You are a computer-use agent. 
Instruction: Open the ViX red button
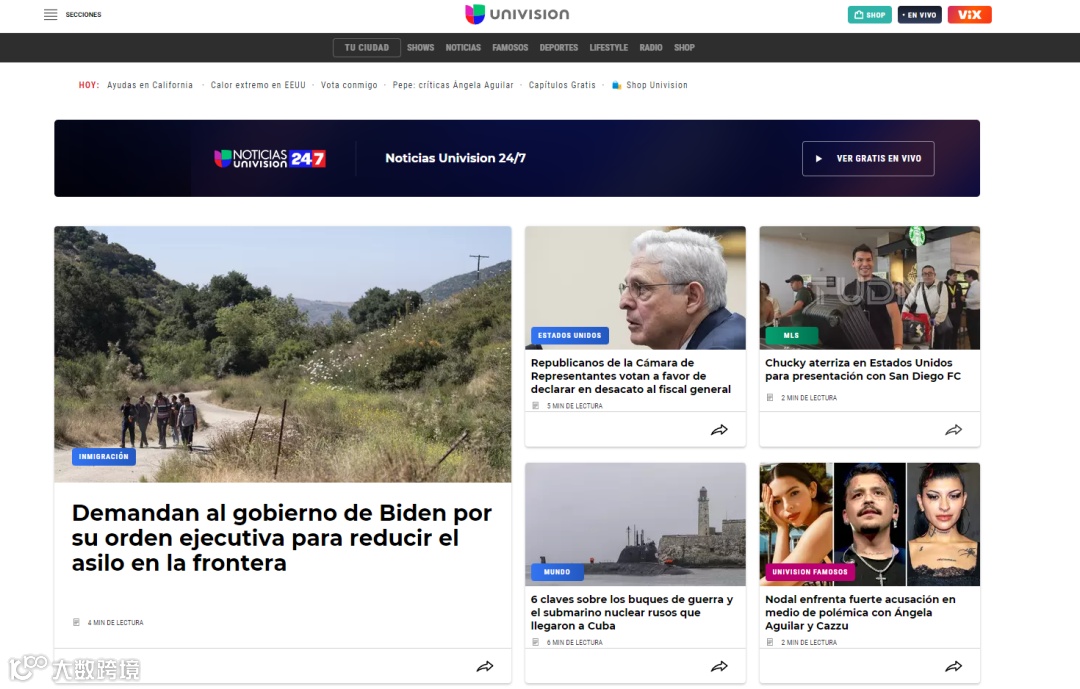969,14
